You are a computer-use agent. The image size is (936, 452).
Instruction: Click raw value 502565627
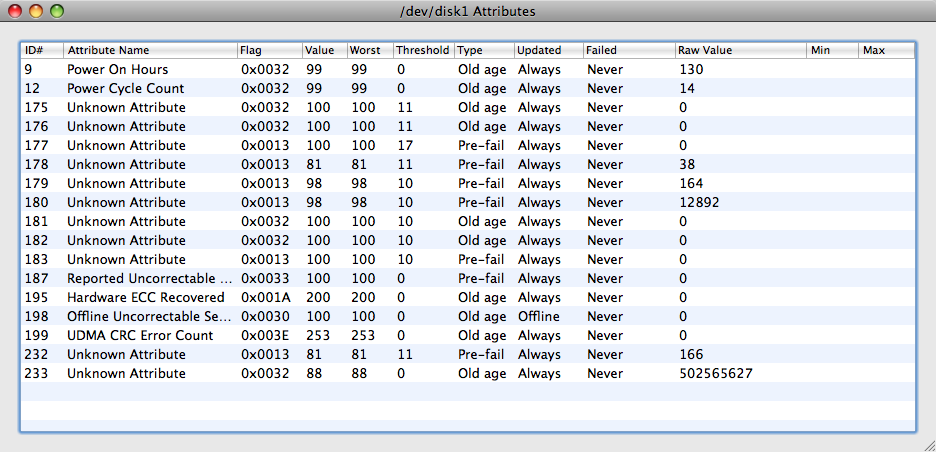coord(716,373)
